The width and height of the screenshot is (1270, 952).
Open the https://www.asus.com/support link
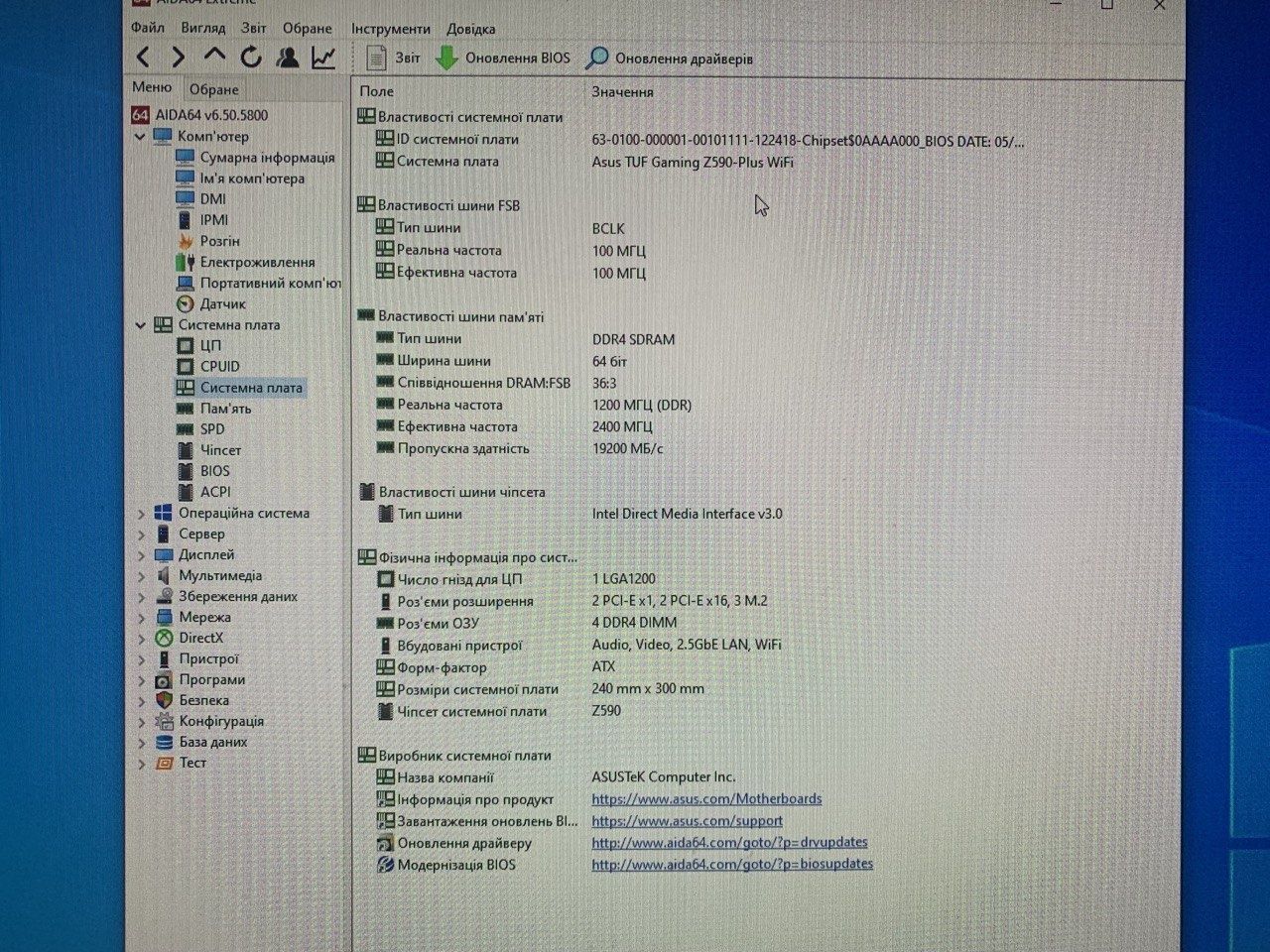point(687,820)
